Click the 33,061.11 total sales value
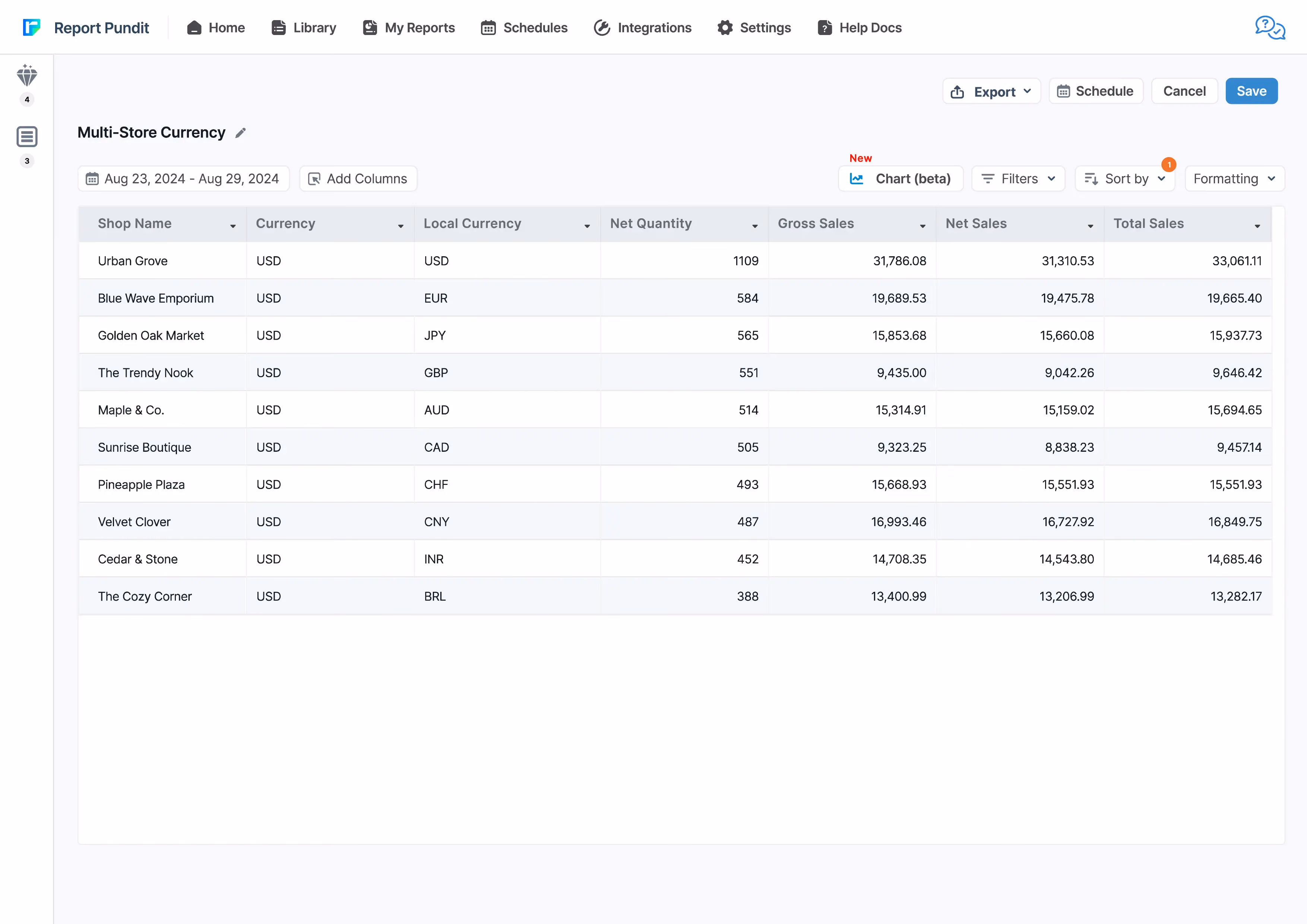Screen dimensions: 1307x924 point(1237,261)
